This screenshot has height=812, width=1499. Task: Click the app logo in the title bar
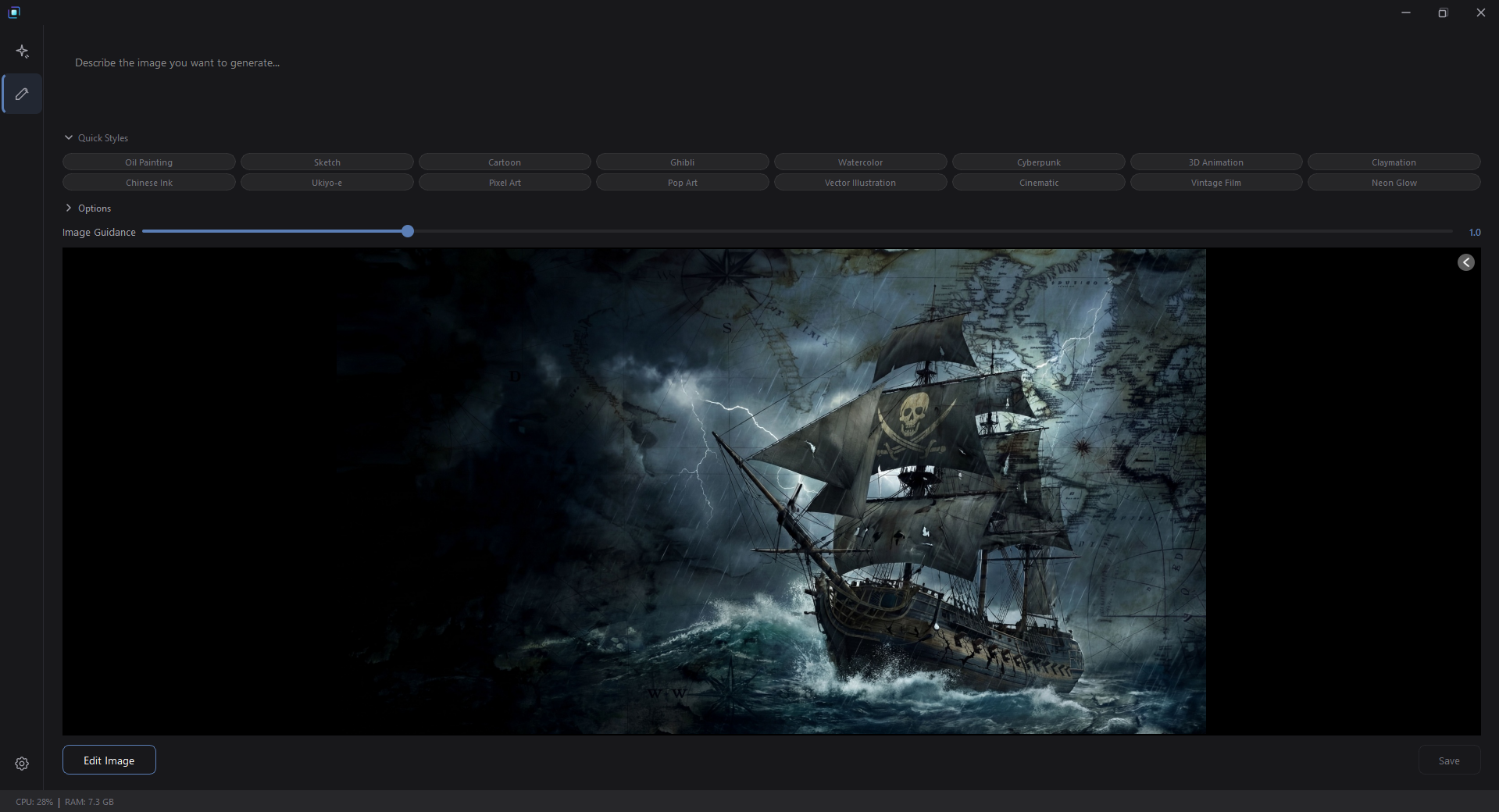[14, 12]
